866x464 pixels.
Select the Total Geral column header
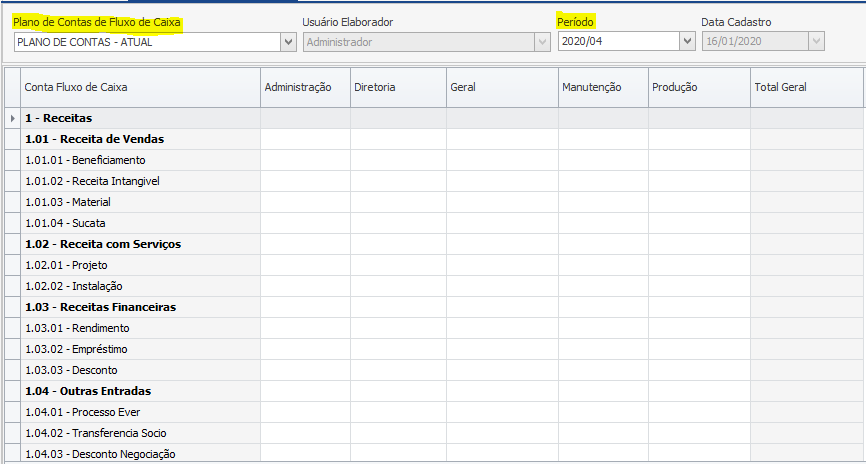pyautogui.click(x=805, y=87)
